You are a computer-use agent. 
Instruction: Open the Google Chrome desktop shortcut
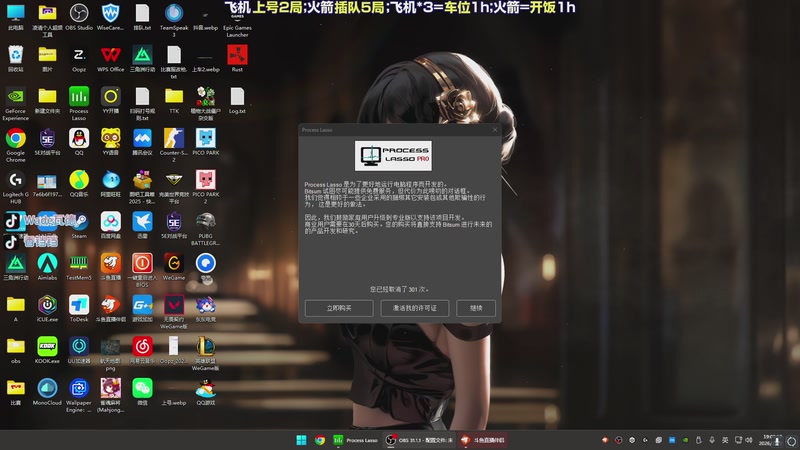click(x=15, y=145)
